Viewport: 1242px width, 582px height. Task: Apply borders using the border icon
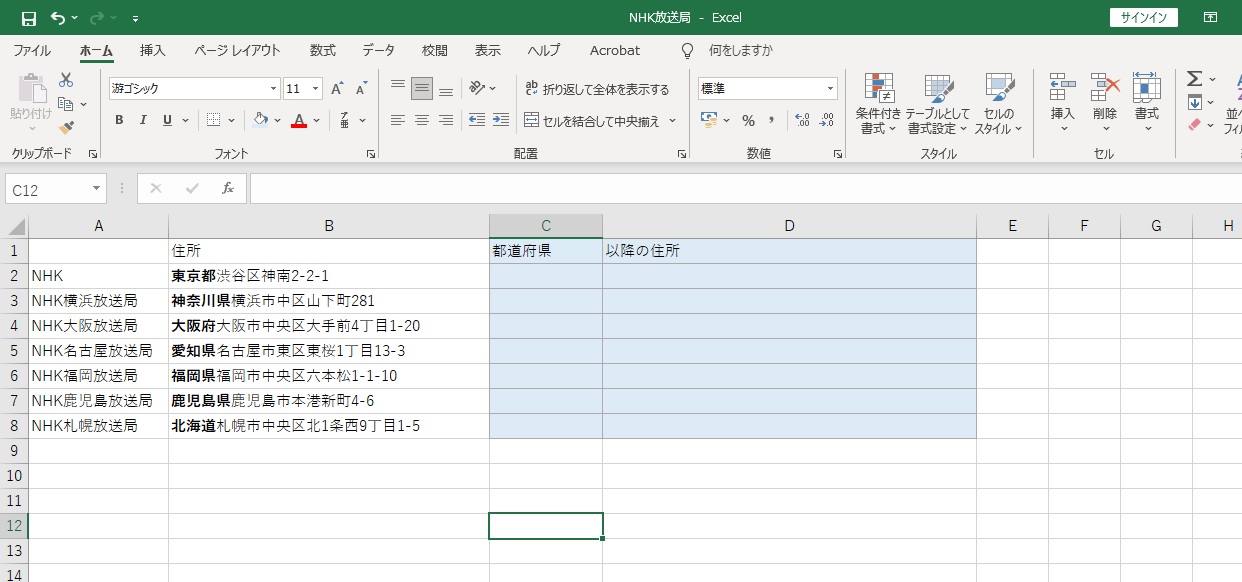(x=213, y=120)
